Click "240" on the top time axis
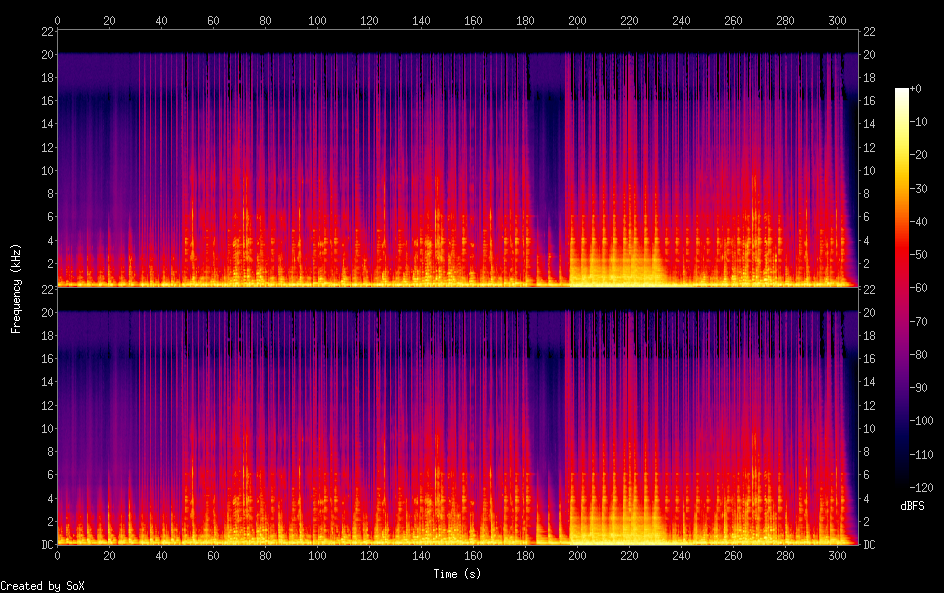 click(682, 21)
